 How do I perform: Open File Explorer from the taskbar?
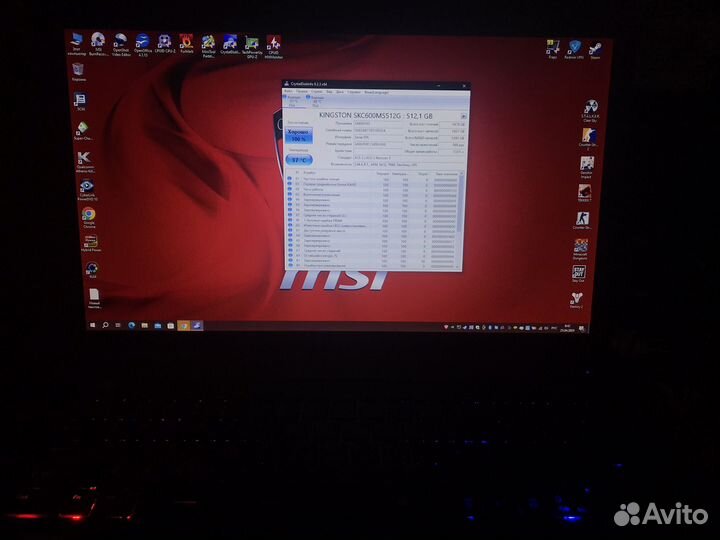pos(144,326)
